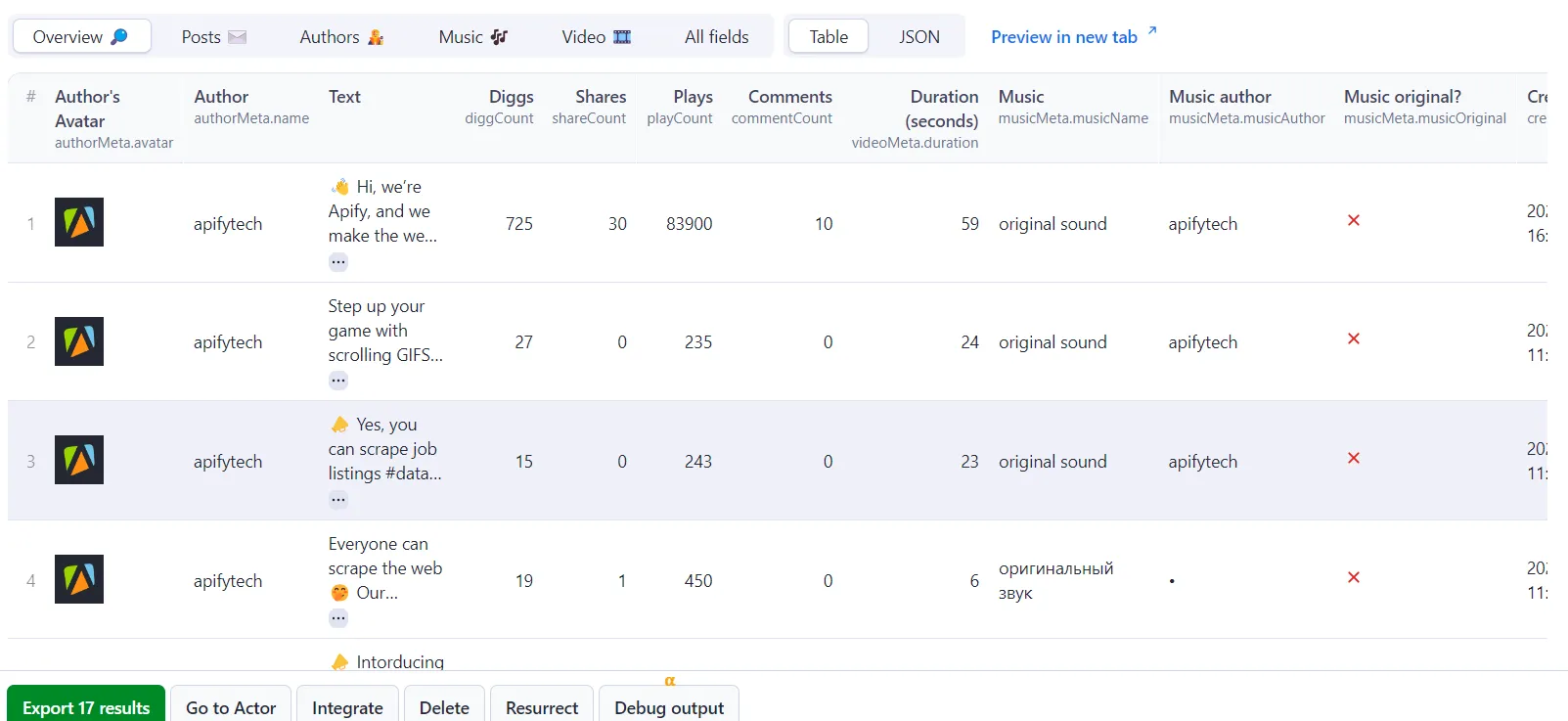Click the envelope icon on the Posts tab
The width and height of the screenshot is (1568, 721).
coord(237,37)
